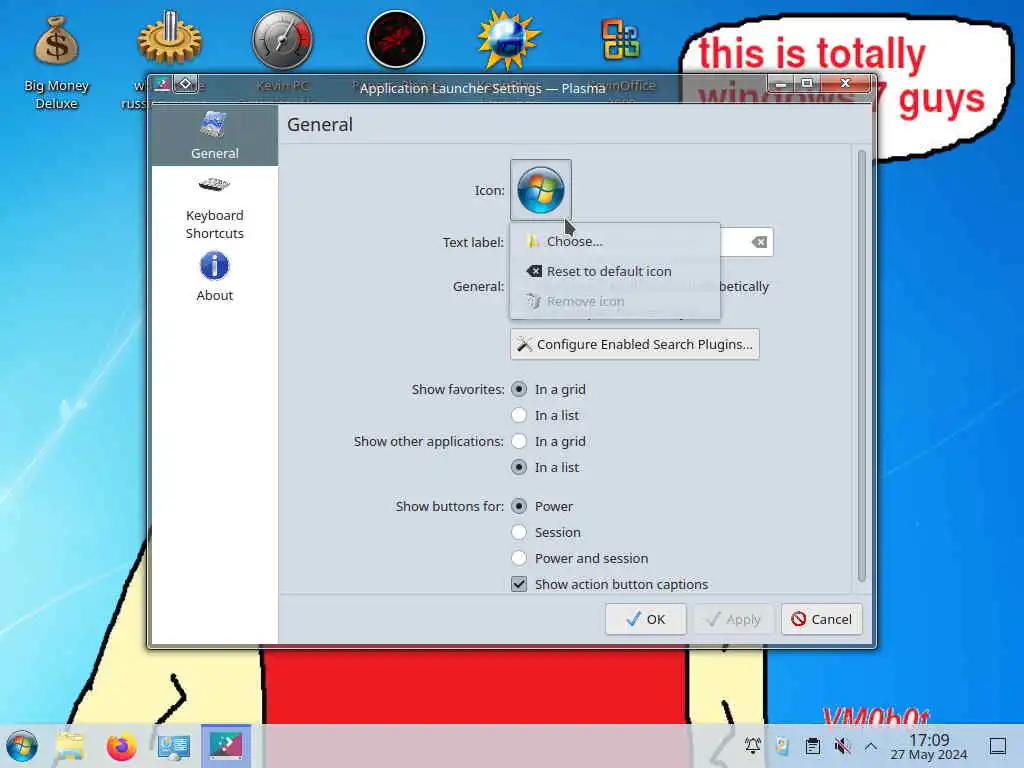Open the sun and globe desktop icon
The width and height of the screenshot is (1024, 768).
click(x=509, y=39)
